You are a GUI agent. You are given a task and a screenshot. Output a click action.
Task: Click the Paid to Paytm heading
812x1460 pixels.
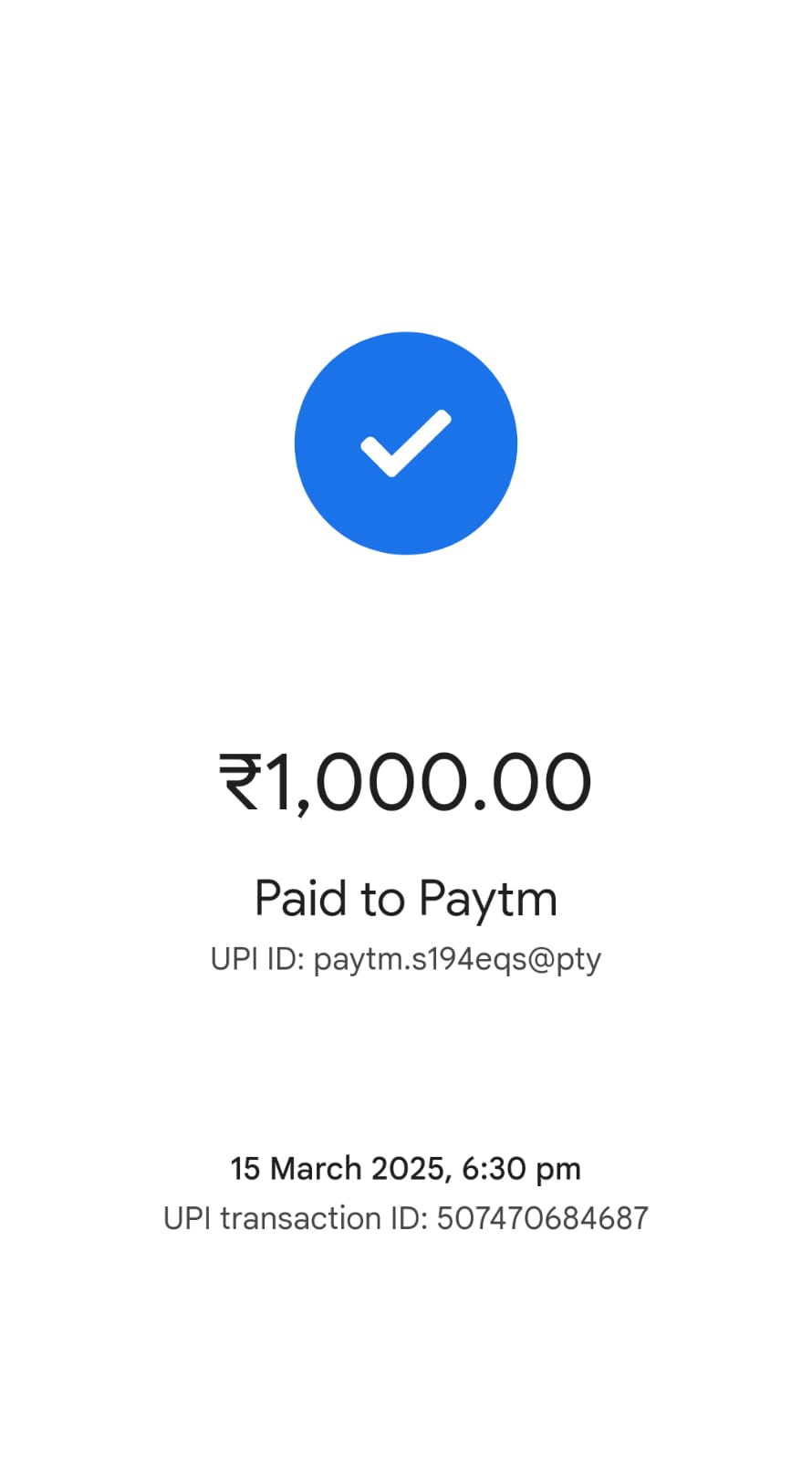(406, 900)
